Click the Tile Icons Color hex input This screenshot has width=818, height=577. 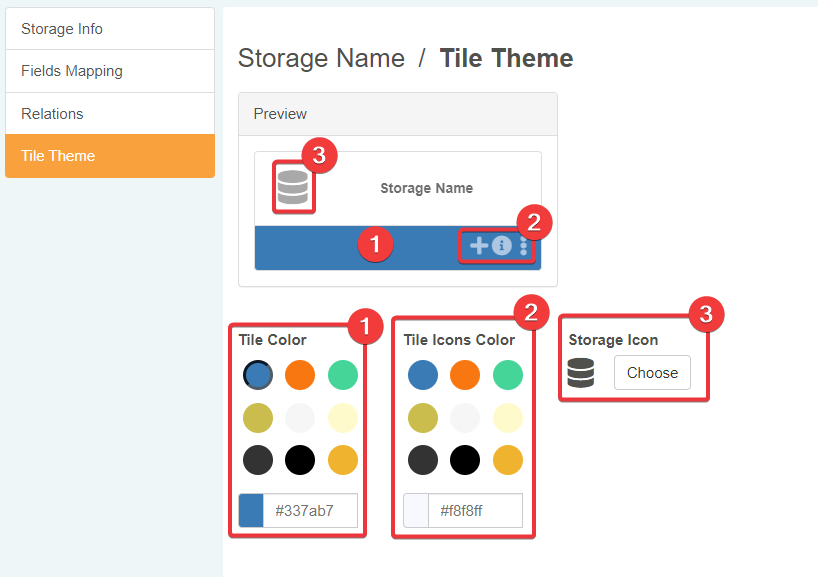(475, 511)
